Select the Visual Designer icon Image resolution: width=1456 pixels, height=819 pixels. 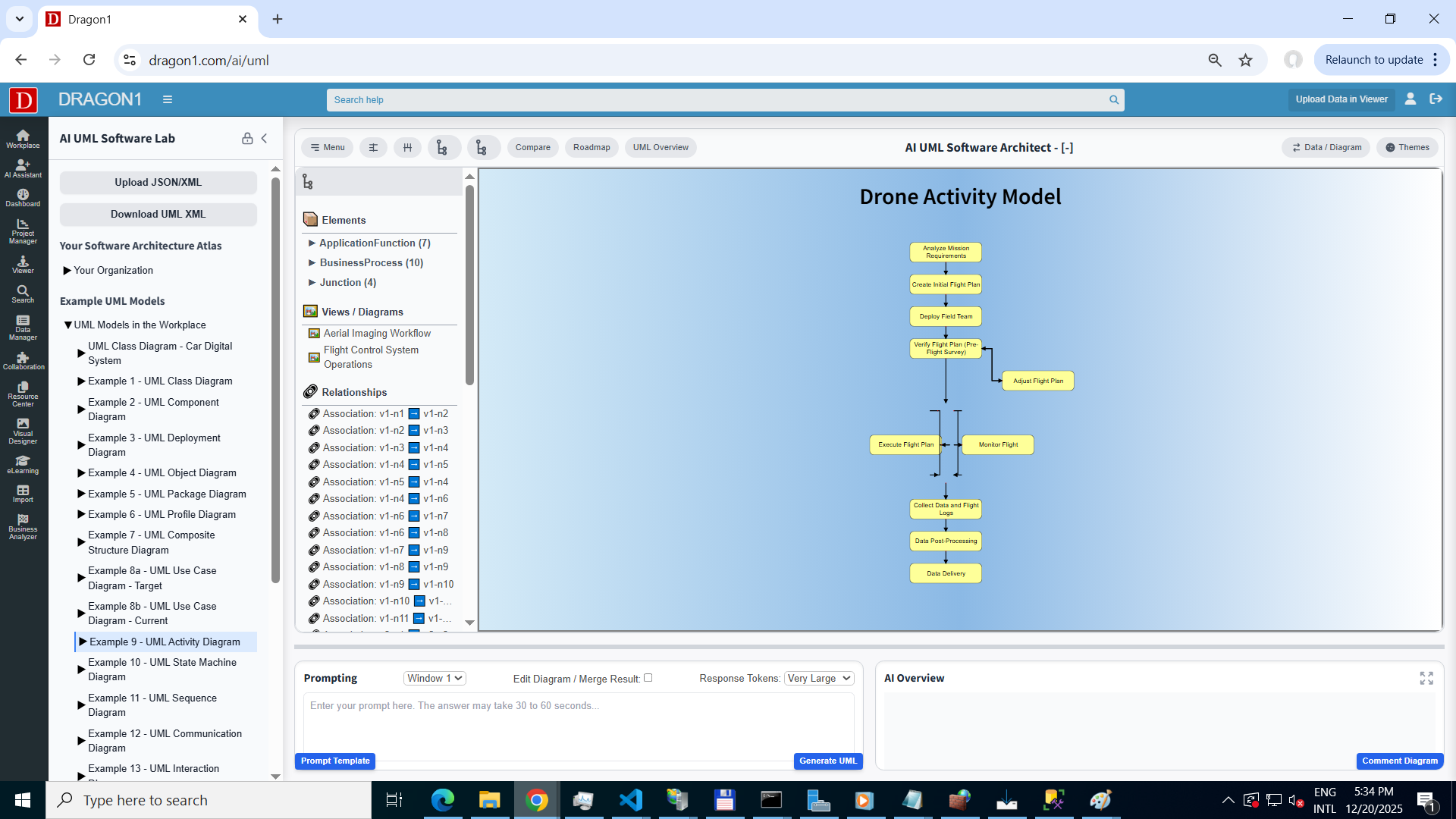pyautogui.click(x=23, y=430)
